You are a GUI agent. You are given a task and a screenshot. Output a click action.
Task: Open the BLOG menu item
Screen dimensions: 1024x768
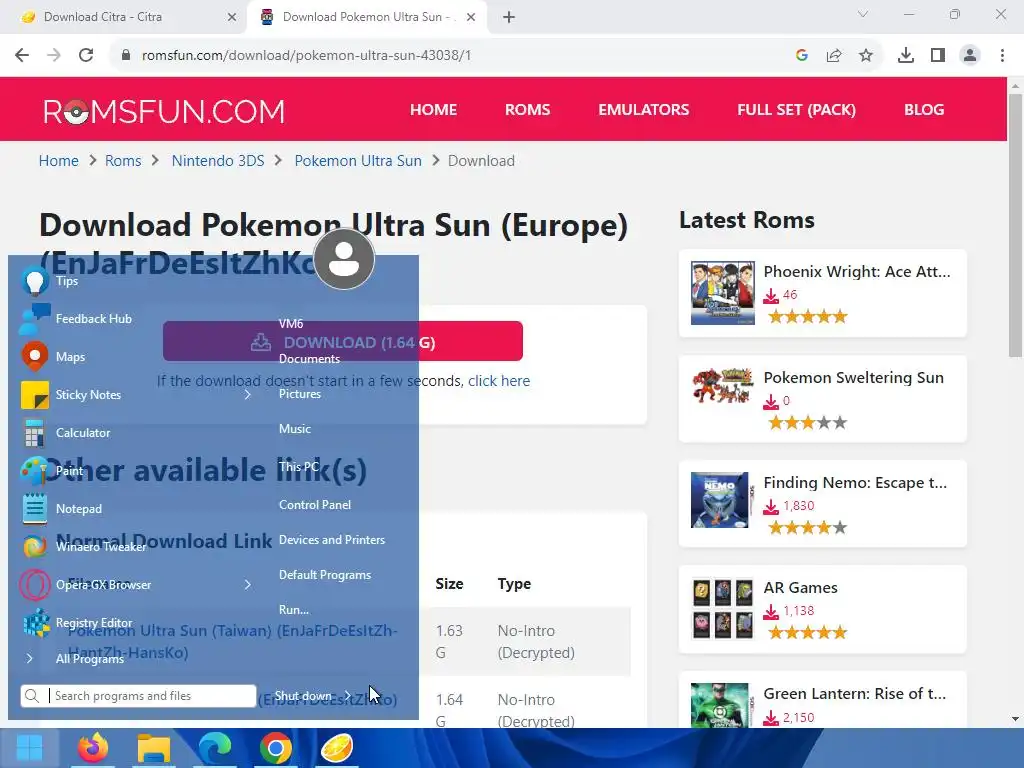[924, 110]
